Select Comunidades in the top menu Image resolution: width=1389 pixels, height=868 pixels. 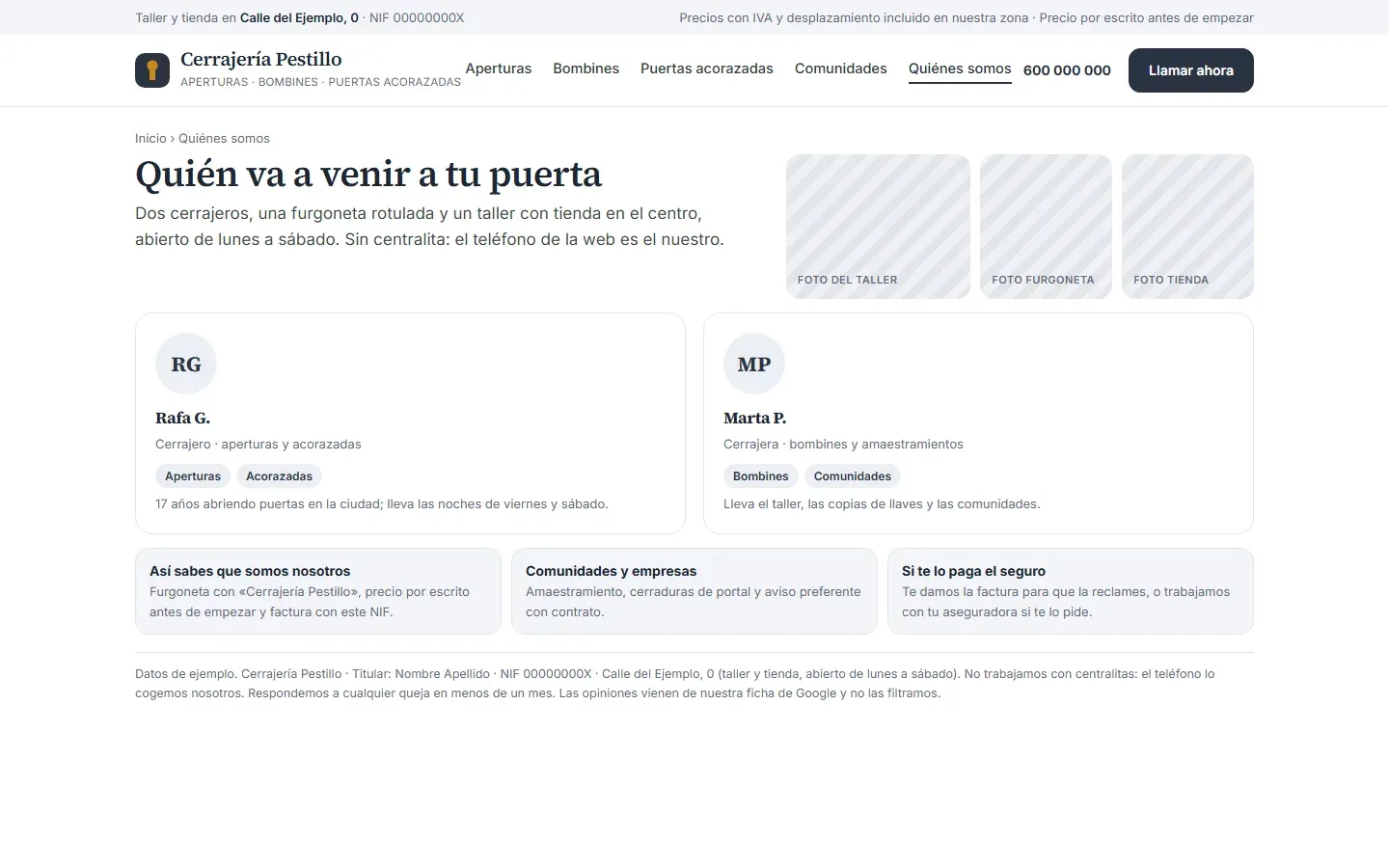click(841, 68)
